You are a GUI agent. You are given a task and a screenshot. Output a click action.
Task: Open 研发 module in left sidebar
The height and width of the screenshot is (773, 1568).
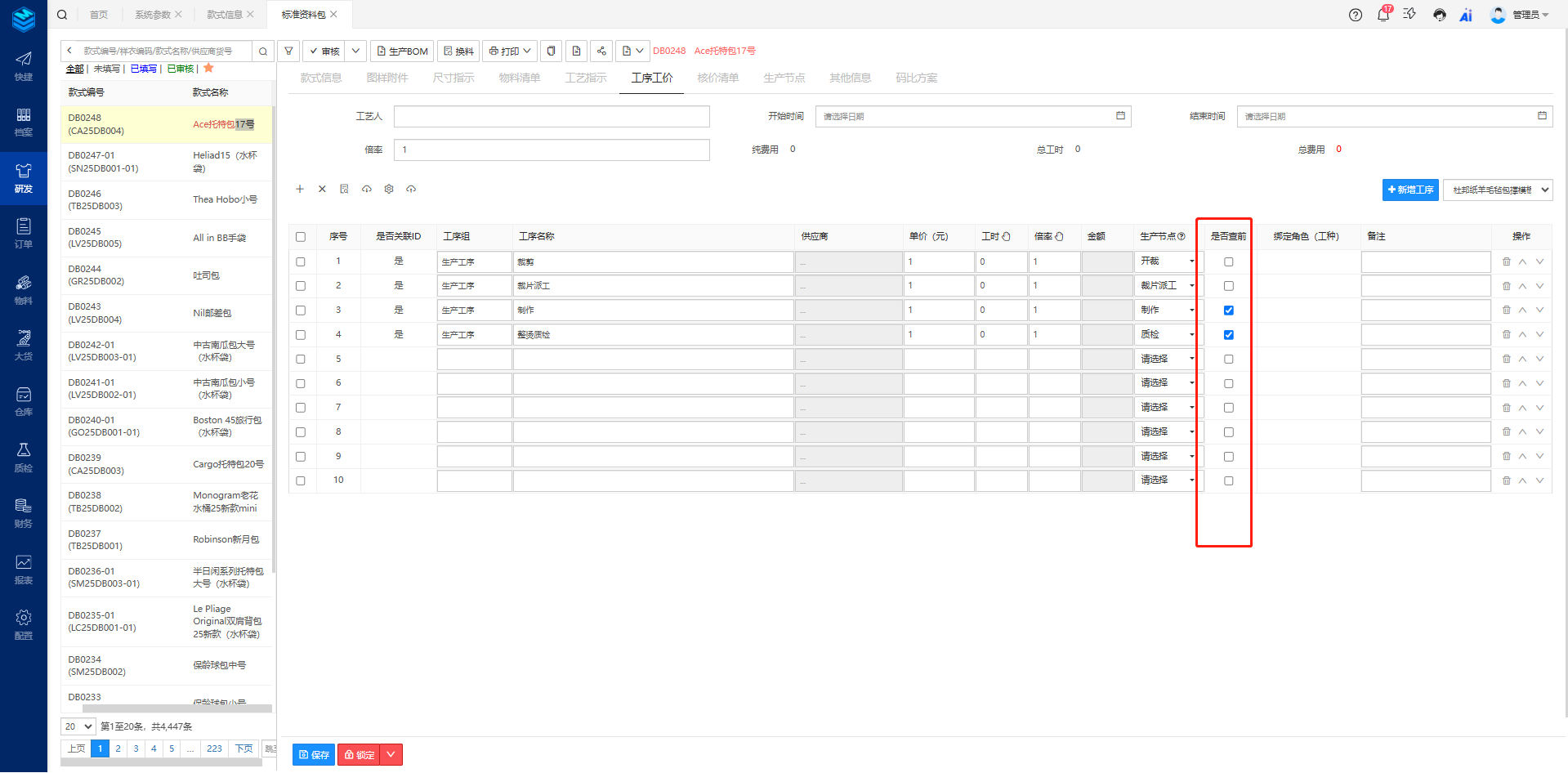(24, 177)
